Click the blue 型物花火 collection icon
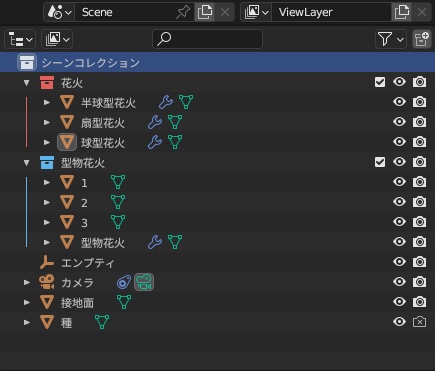 point(47,162)
